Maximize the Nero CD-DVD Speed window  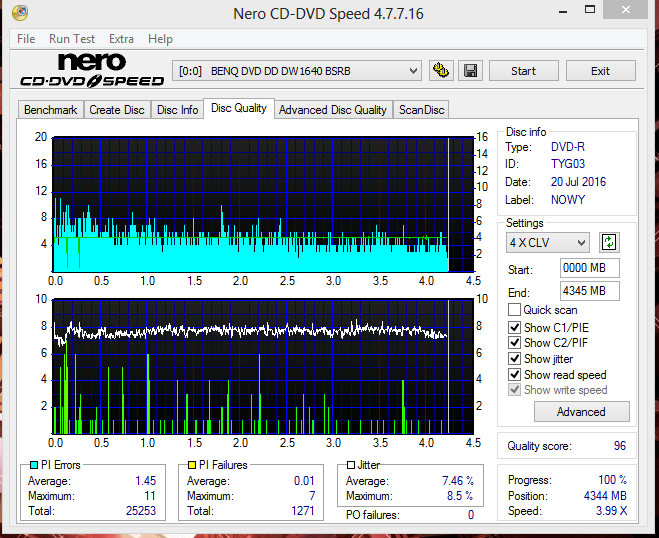590,9
